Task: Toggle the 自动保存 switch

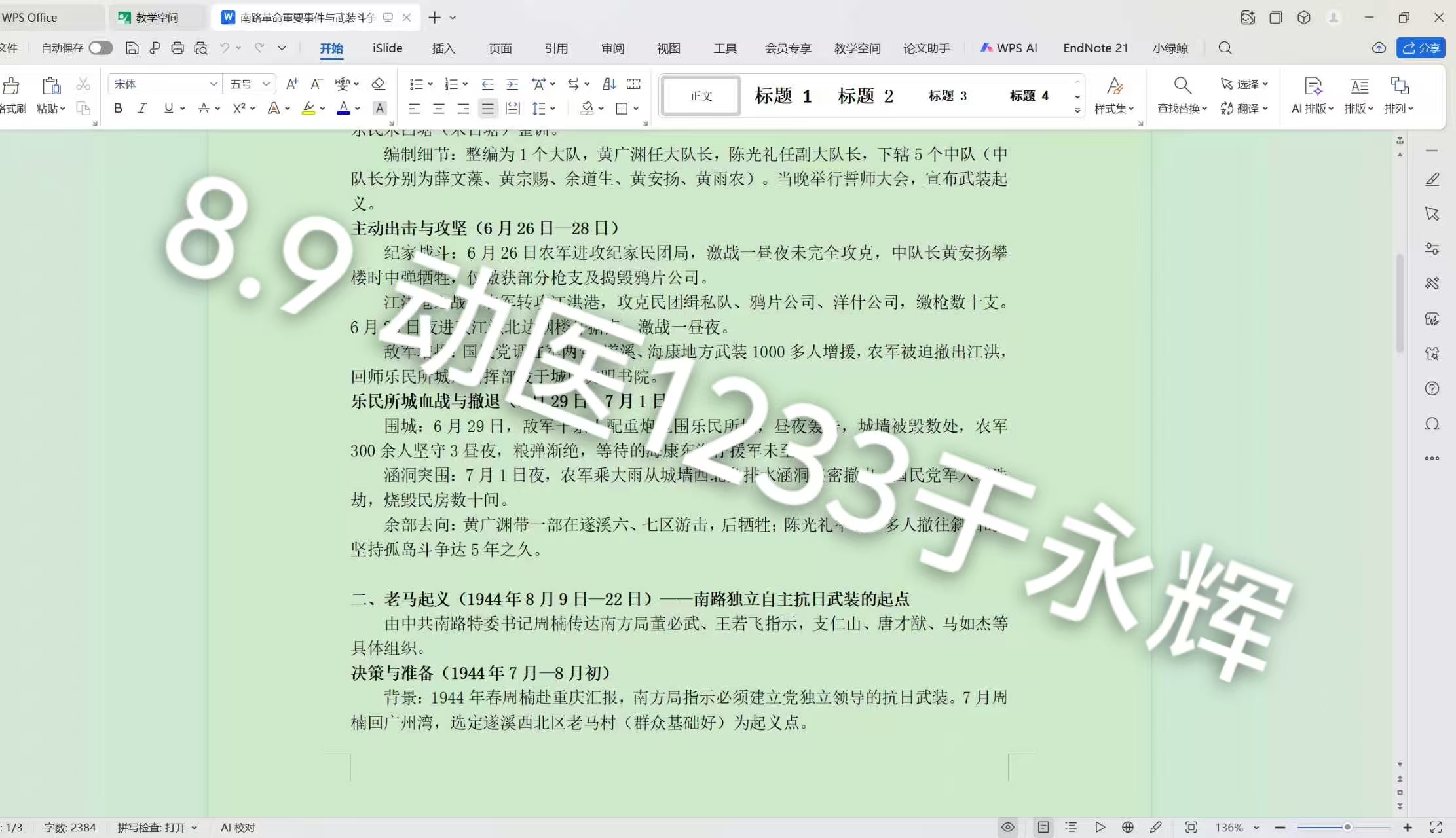Action: pos(100,48)
